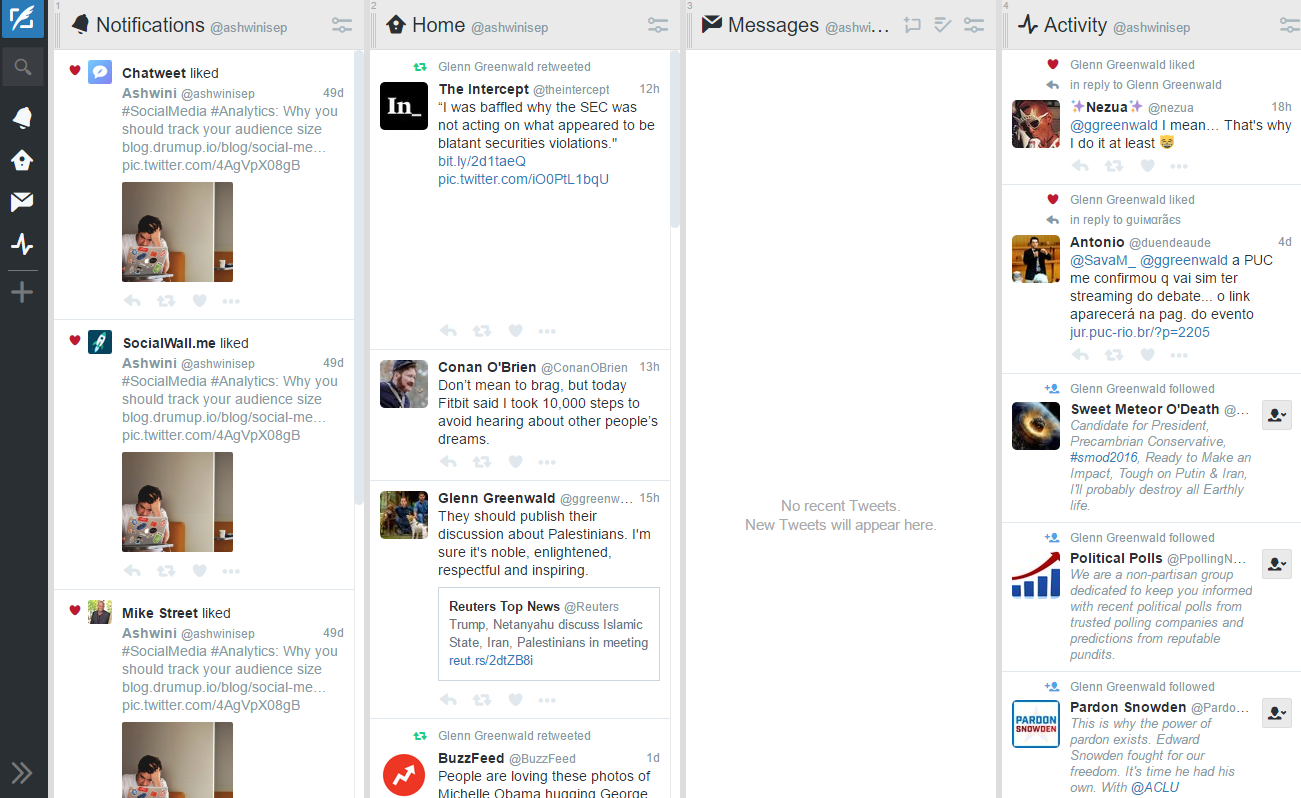Like Glenn Greenwald's Palestinians tweet
This screenshot has width=1301, height=798.
pos(515,700)
